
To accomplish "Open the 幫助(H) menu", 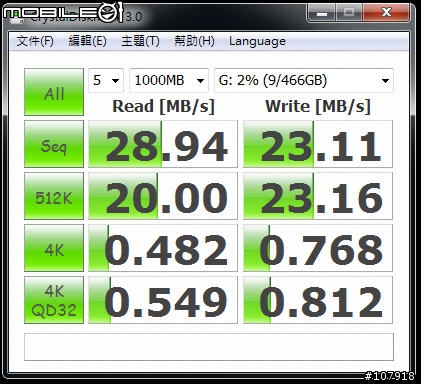I will tap(194, 41).
